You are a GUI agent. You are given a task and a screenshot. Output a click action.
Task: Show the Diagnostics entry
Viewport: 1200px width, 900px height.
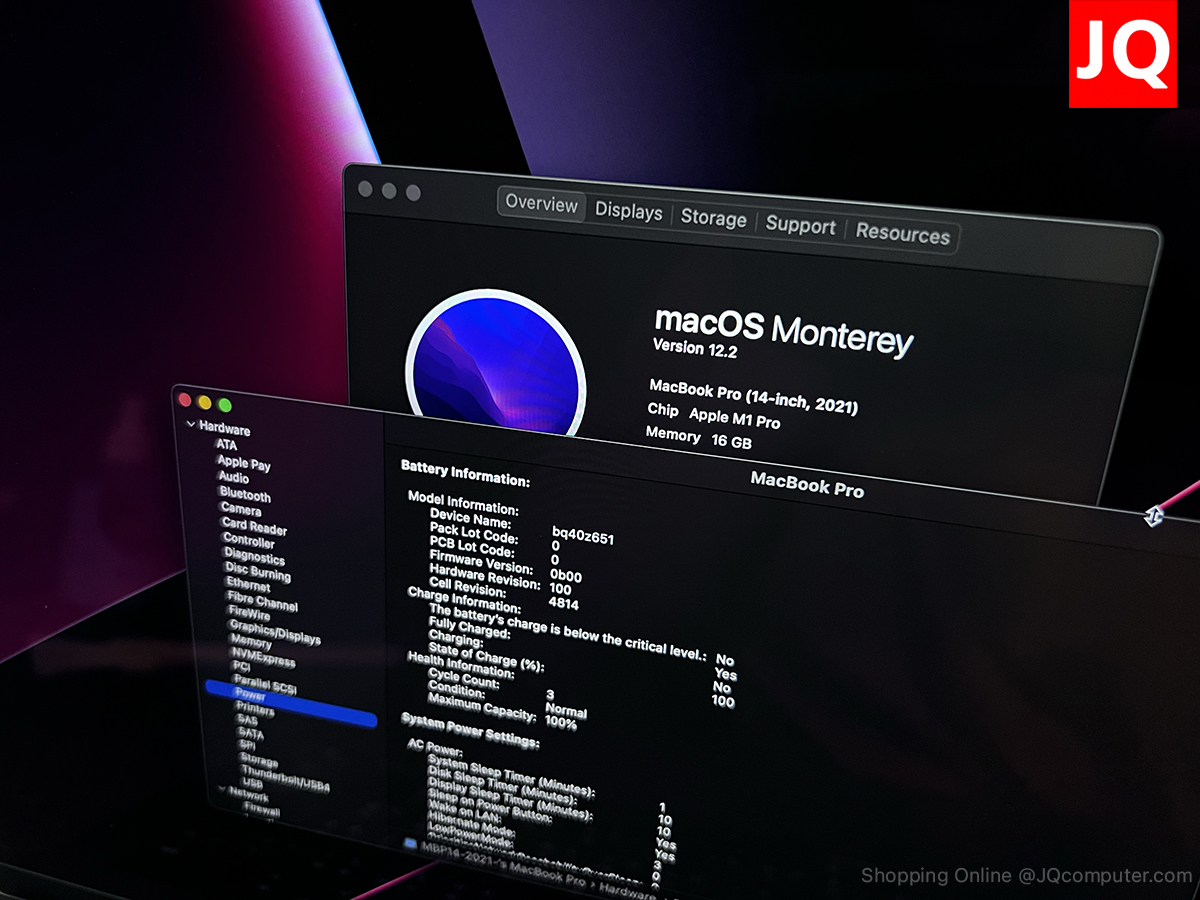point(254,558)
